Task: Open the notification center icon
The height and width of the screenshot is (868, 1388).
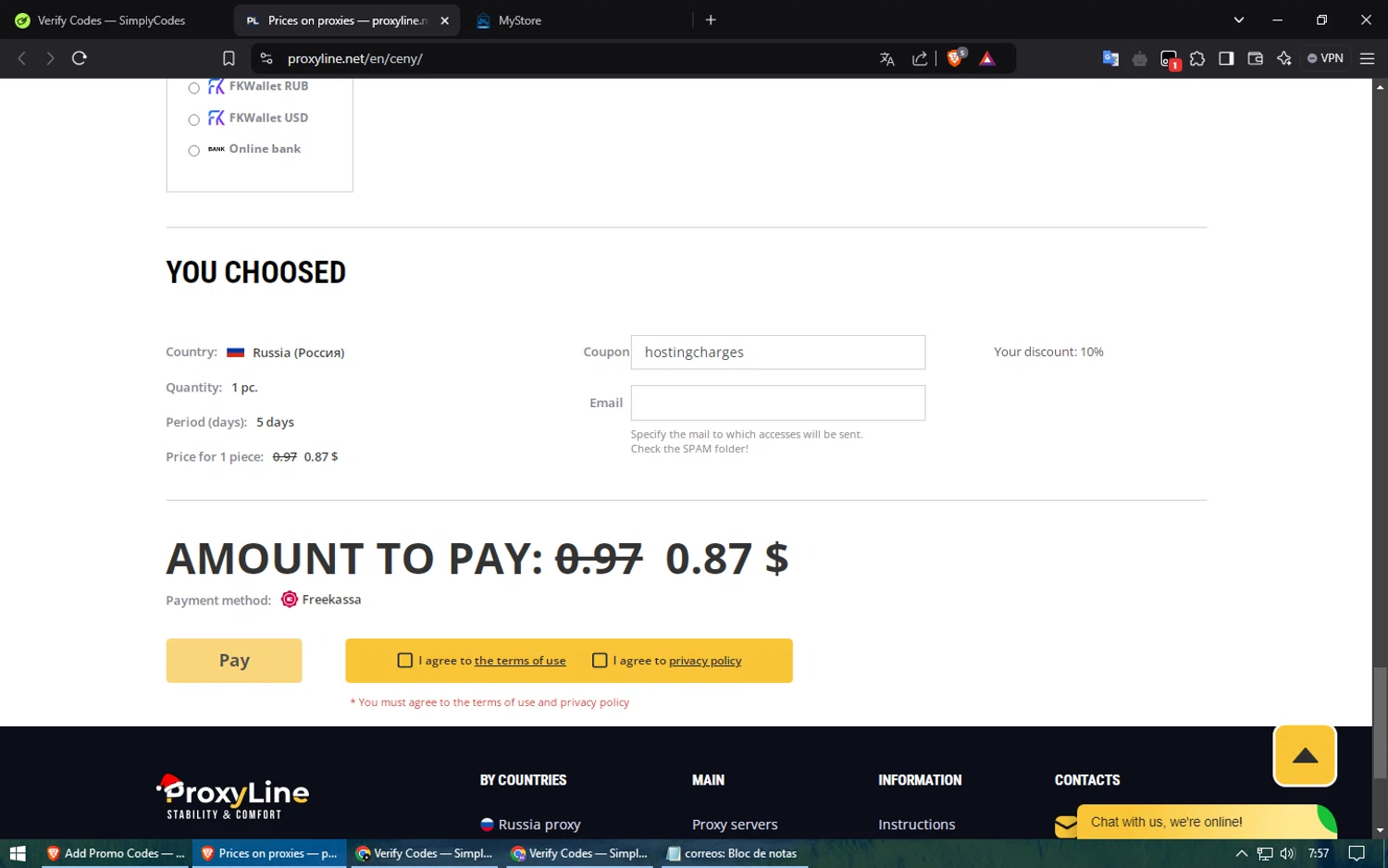Action: click(x=1357, y=853)
